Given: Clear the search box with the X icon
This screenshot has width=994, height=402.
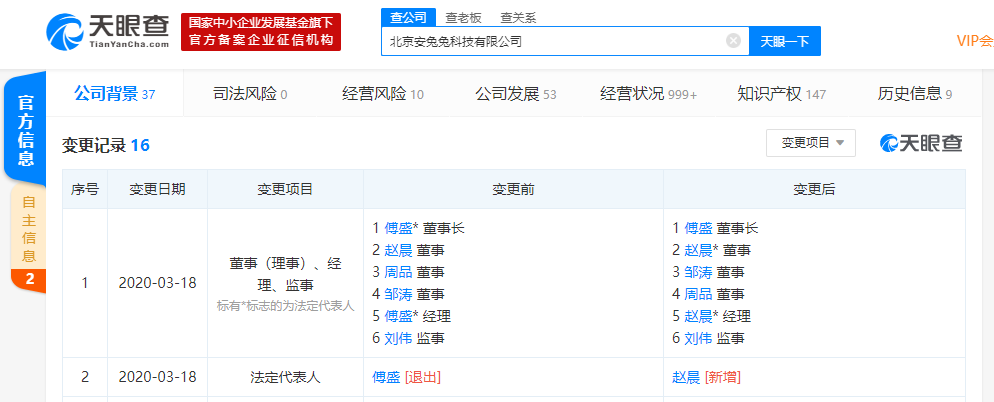Looking at the screenshot, I should pos(733,41).
